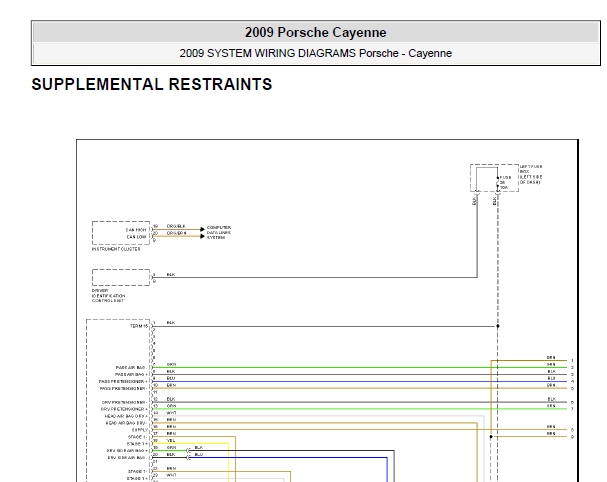Viewport: 607px width, 482px height.
Task: Click the 'ORG/BLK' wire color label
Action: pyautogui.click(x=176, y=226)
